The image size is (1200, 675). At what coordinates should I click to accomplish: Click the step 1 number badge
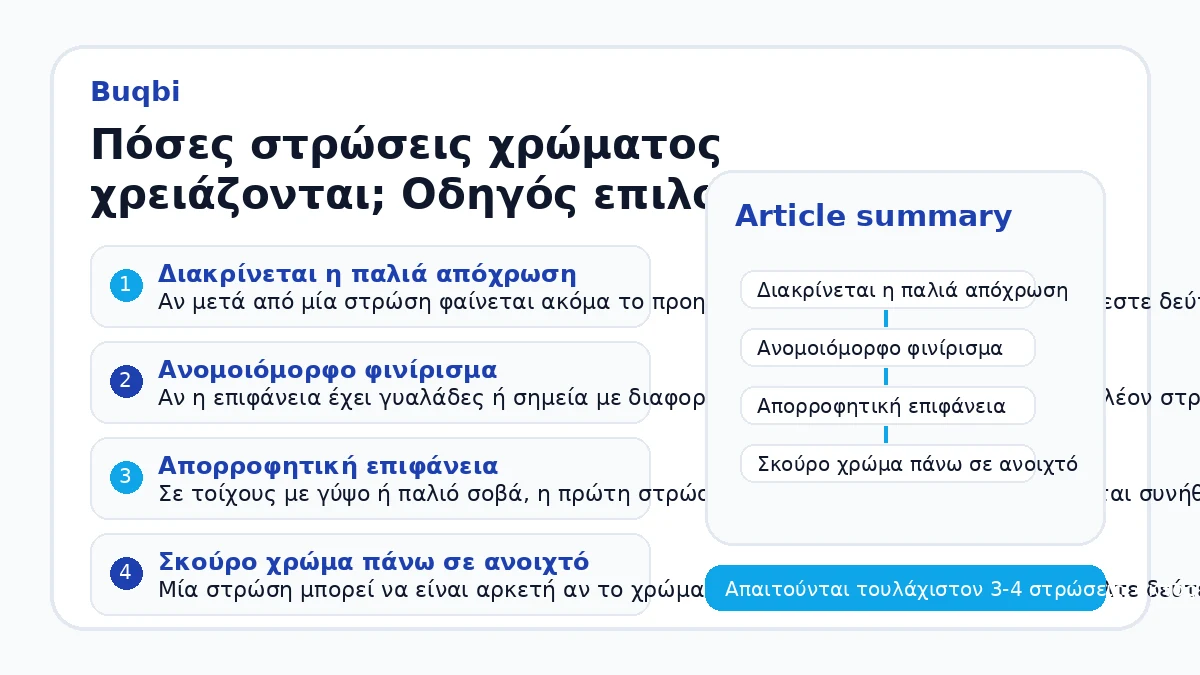coord(125,286)
